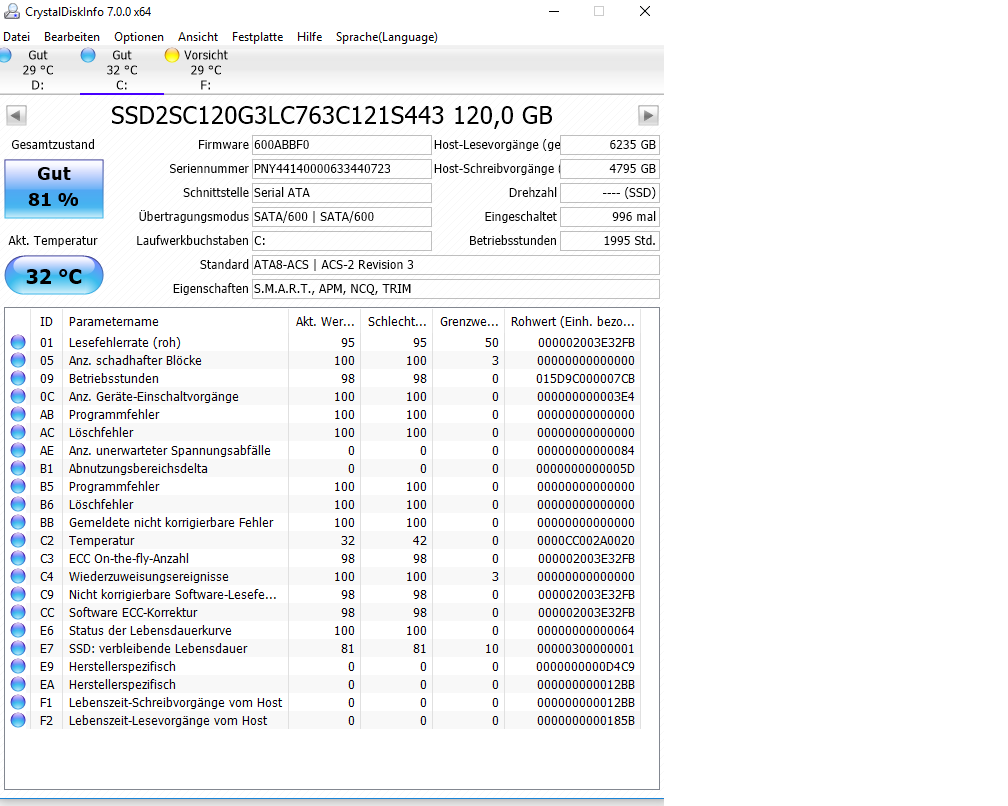Click status orb for unerwarteter Spannungsabfälle row
The height and width of the screenshot is (806, 1008).
click(18, 451)
